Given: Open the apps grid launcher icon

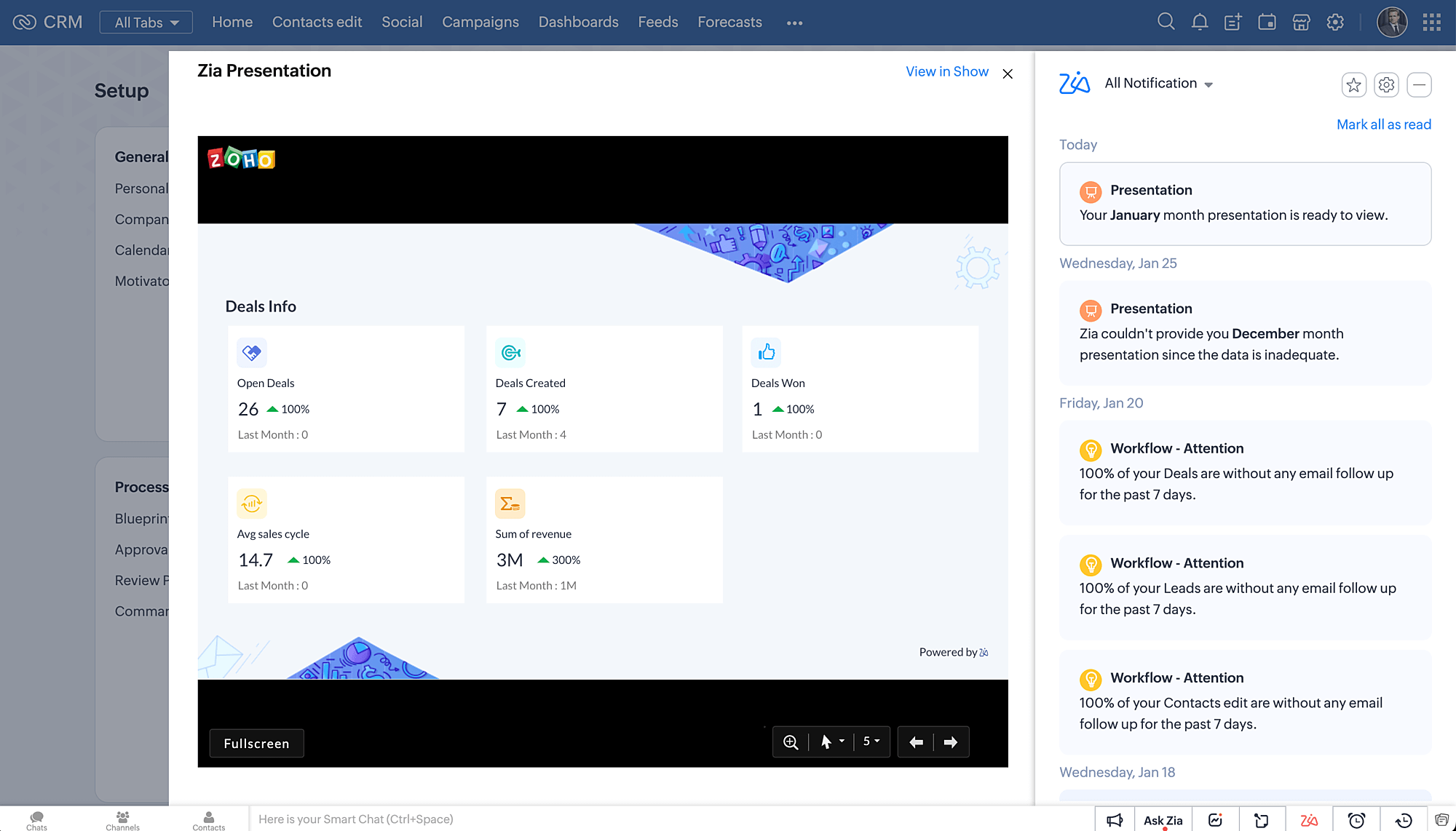Looking at the screenshot, I should (1431, 23).
